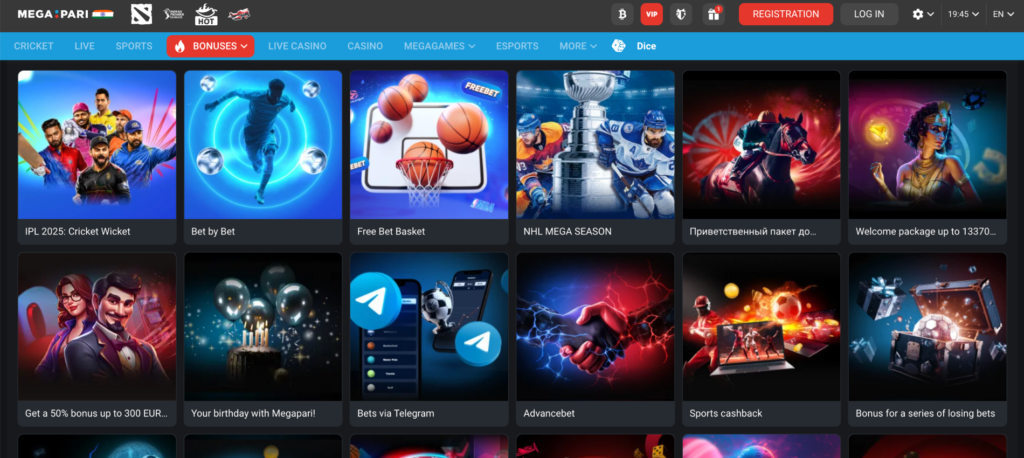Go to the SPORTS section

134,46
